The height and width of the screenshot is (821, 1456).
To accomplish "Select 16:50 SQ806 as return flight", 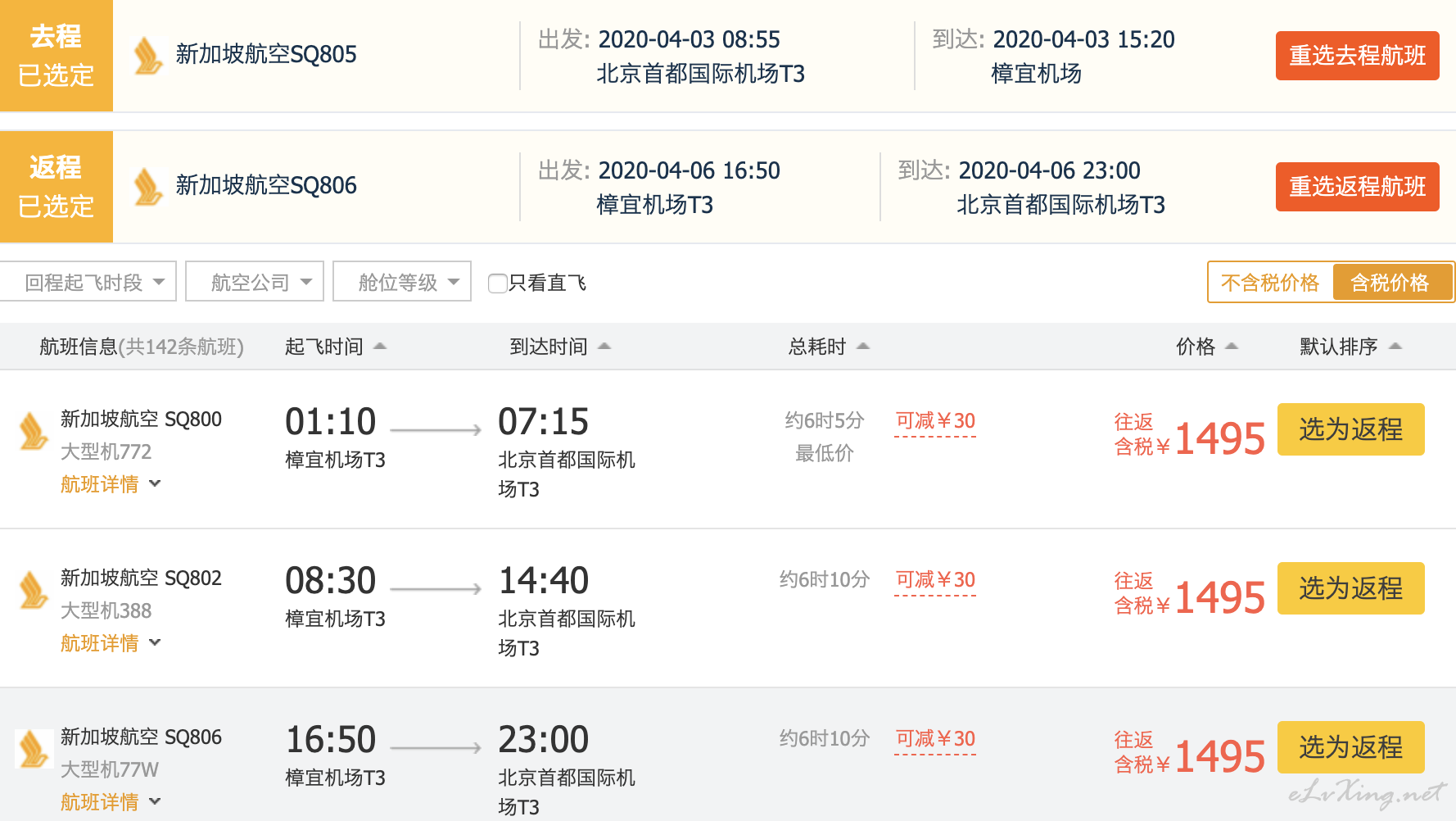I will [1351, 747].
